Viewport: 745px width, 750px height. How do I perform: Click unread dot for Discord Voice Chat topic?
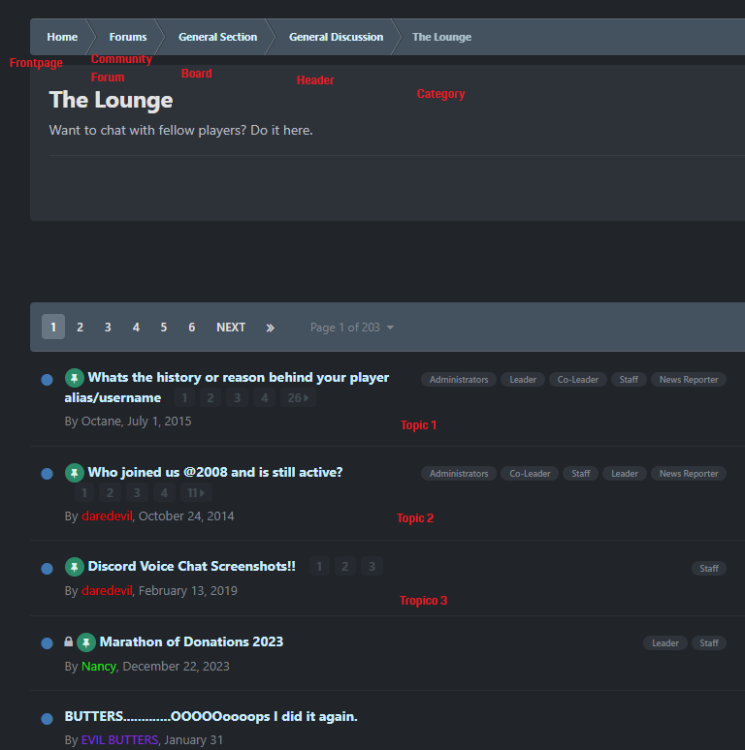[x=47, y=568]
